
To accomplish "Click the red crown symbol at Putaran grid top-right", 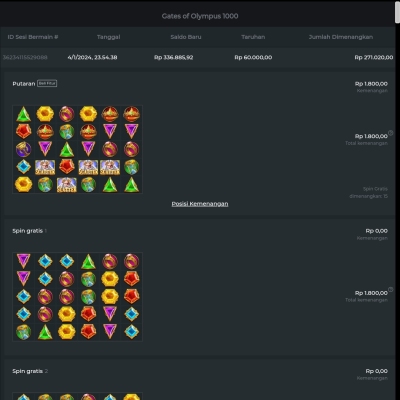I will [x=132, y=114].
